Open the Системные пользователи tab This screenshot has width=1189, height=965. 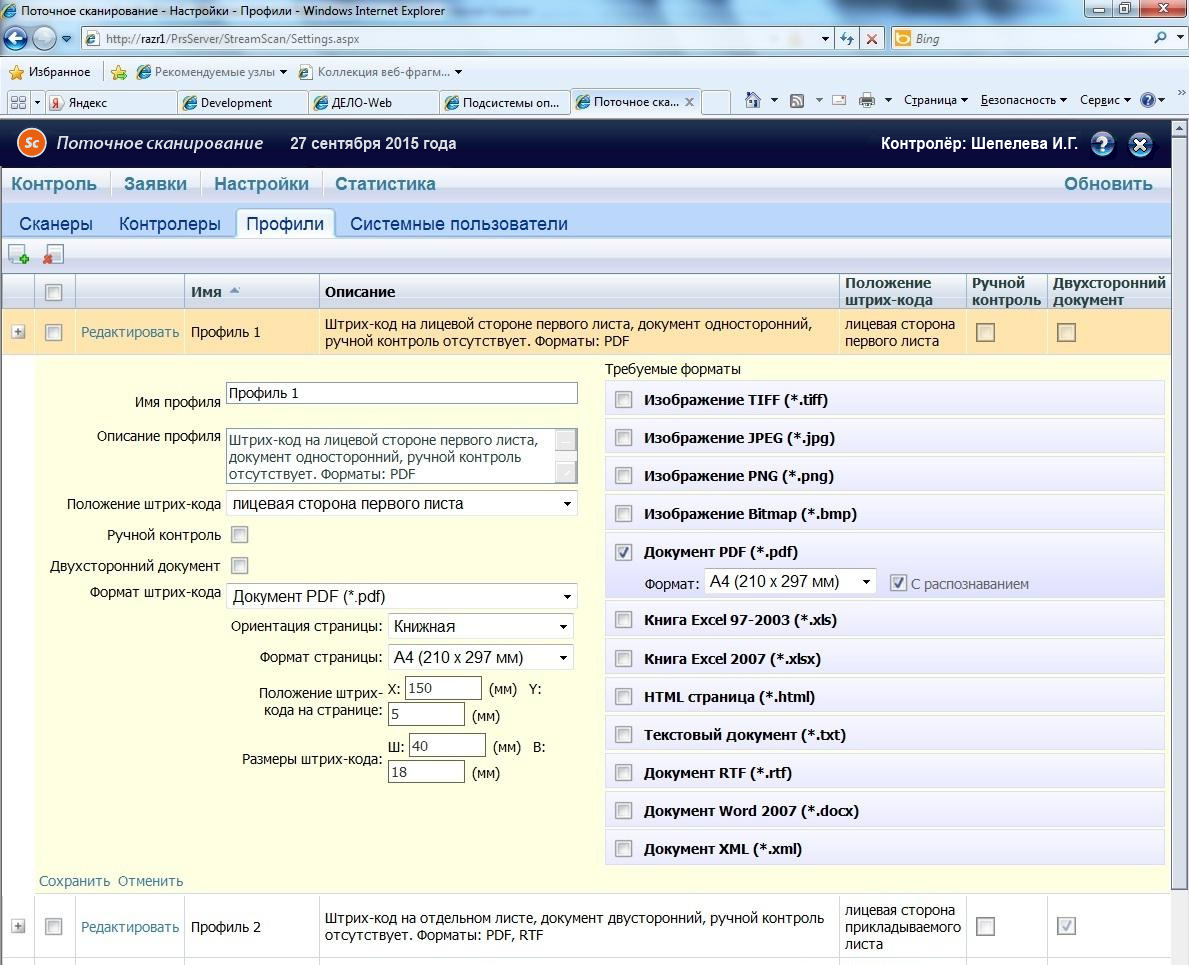pos(459,224)
